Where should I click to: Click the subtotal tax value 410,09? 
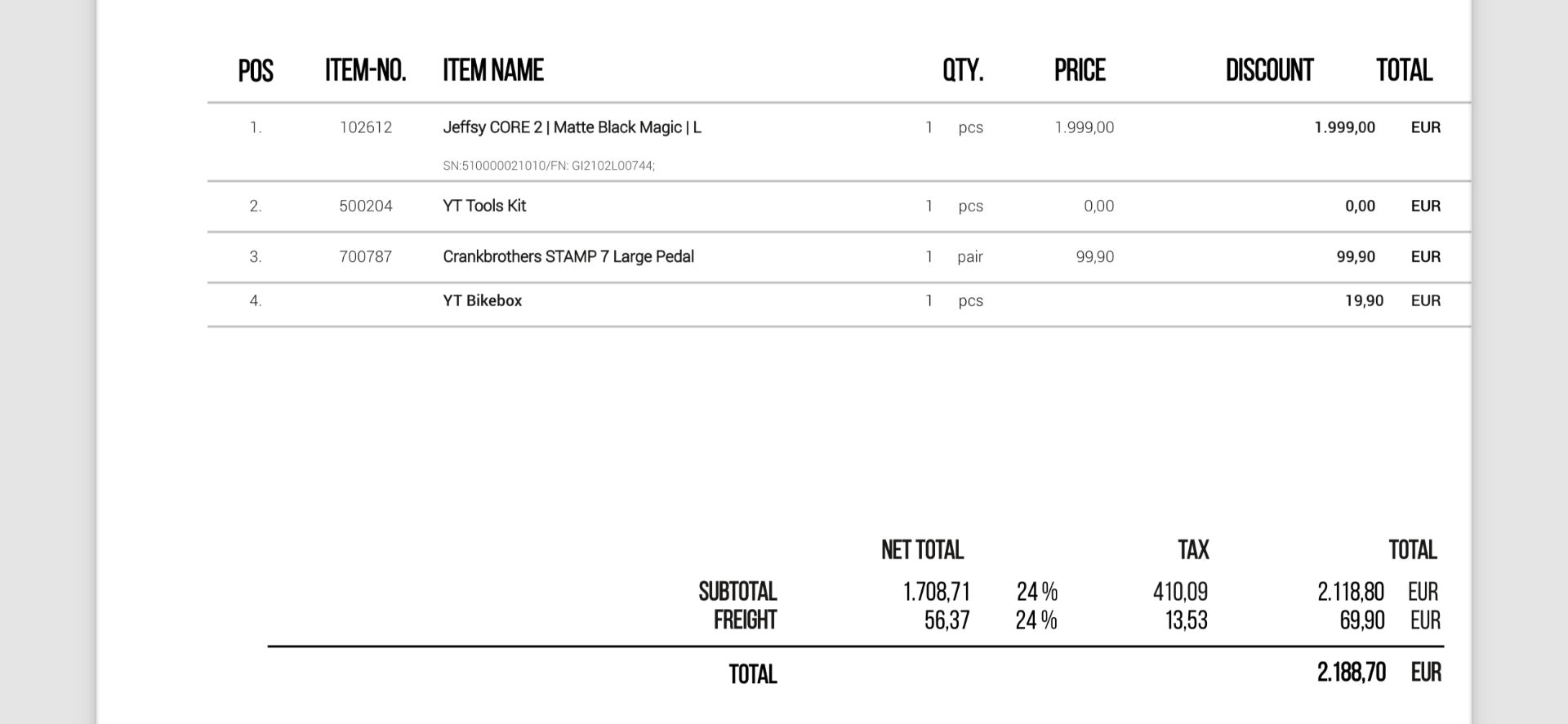pyautogui.click(x=1180, y=592)
